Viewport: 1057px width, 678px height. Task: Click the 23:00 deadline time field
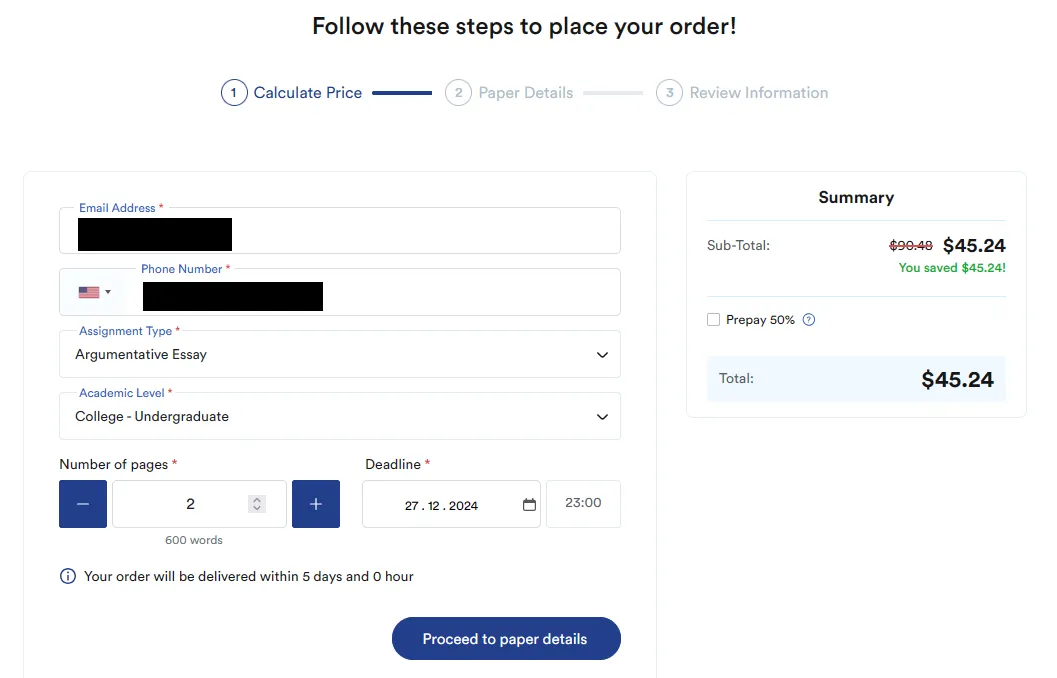583,503
